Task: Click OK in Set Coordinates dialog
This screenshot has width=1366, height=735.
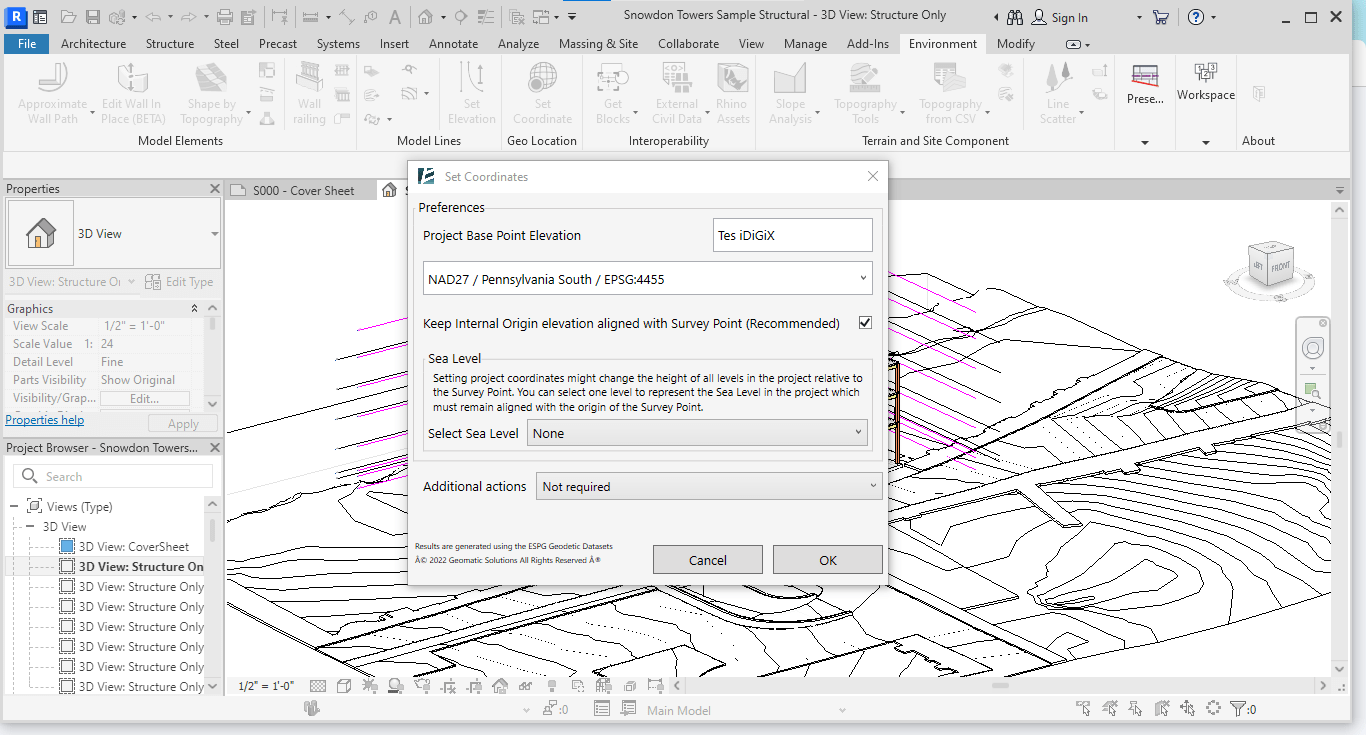Action: click(828, 560)
